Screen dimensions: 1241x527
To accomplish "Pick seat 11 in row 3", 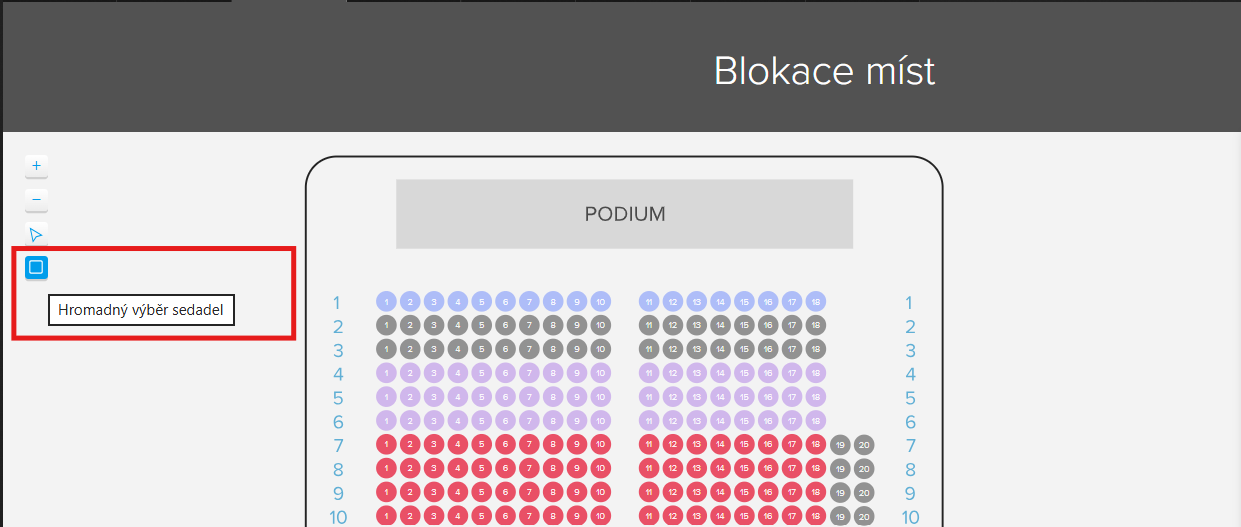I will click(649, 350).
